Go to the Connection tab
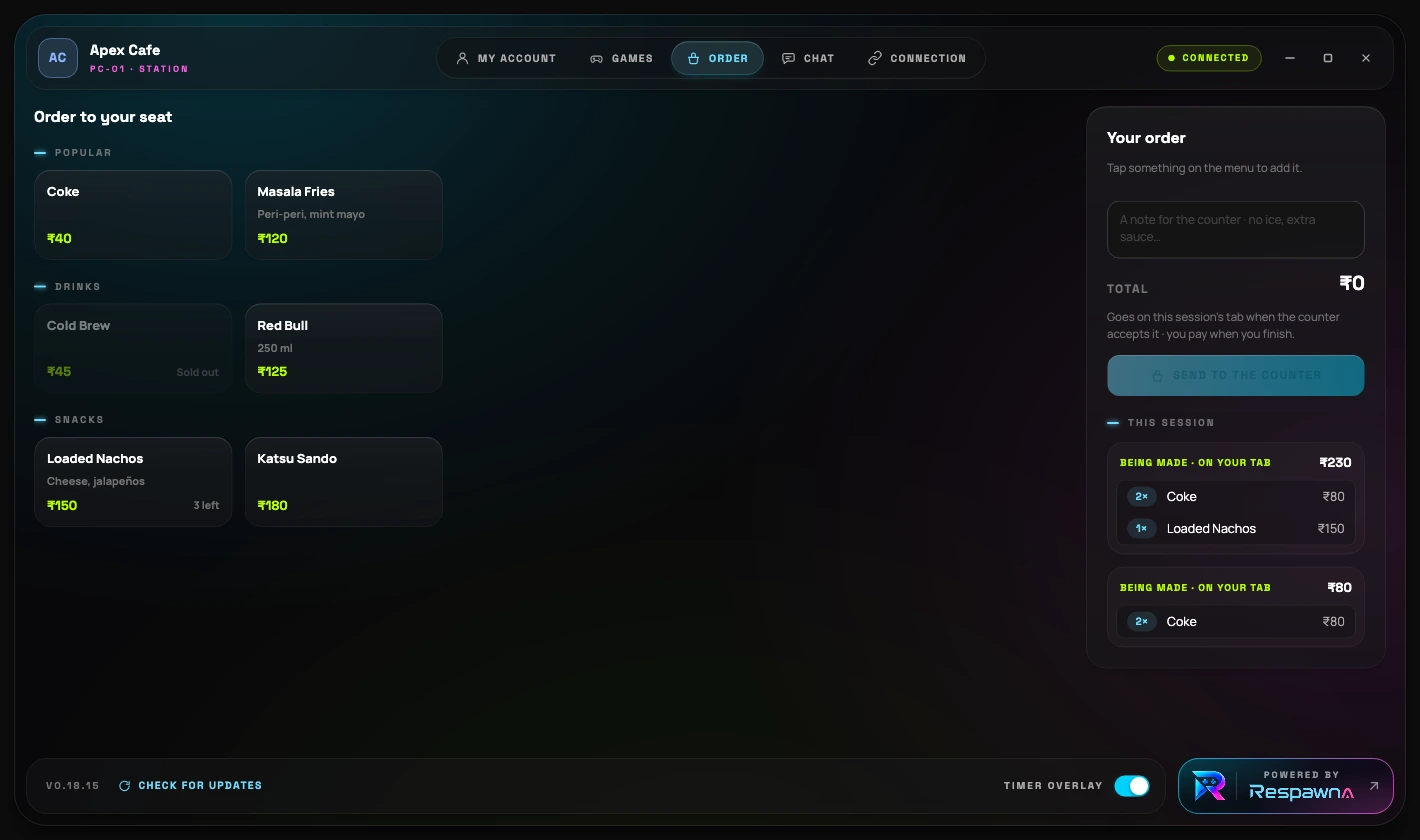The width and height of the screenshot is (1420, 840). point(917,58)
